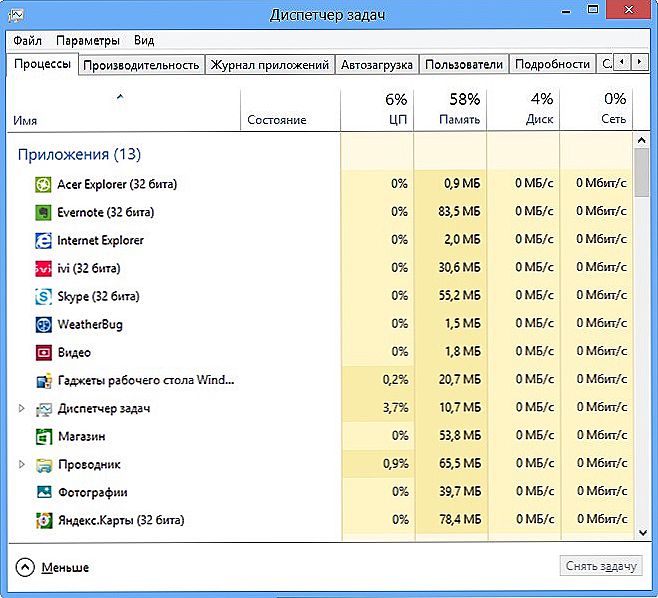
Task: Select the Магазин process name
Action: pos(81,436)
